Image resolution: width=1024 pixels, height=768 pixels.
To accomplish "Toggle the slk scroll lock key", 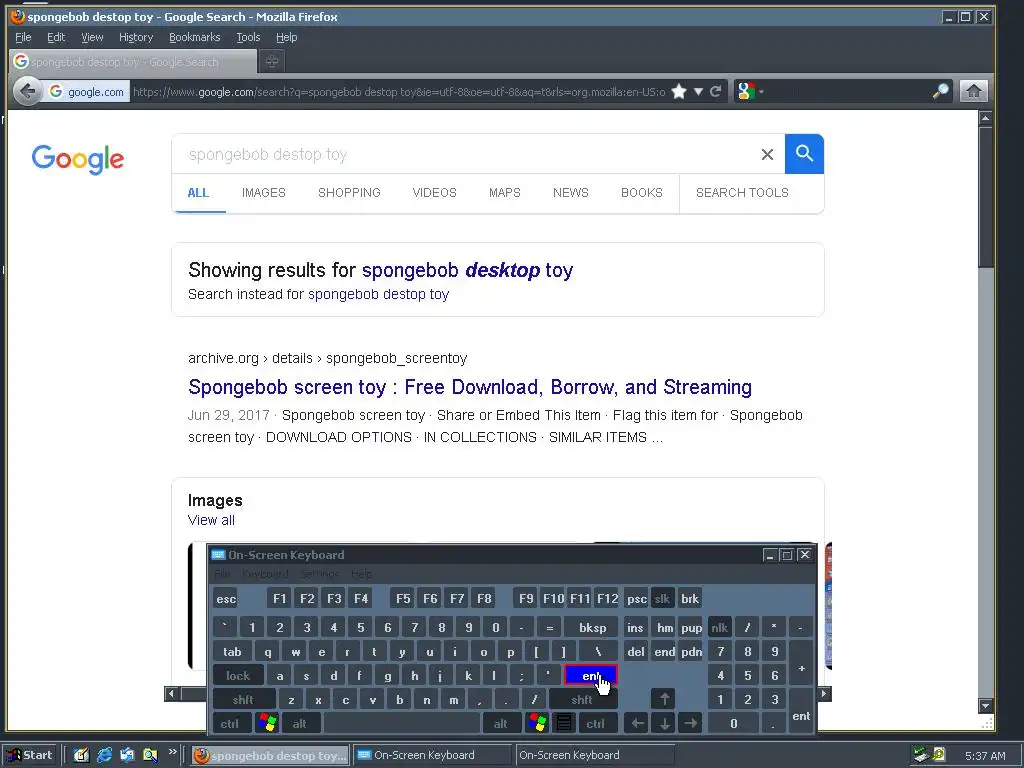I will tap(662, 599).
